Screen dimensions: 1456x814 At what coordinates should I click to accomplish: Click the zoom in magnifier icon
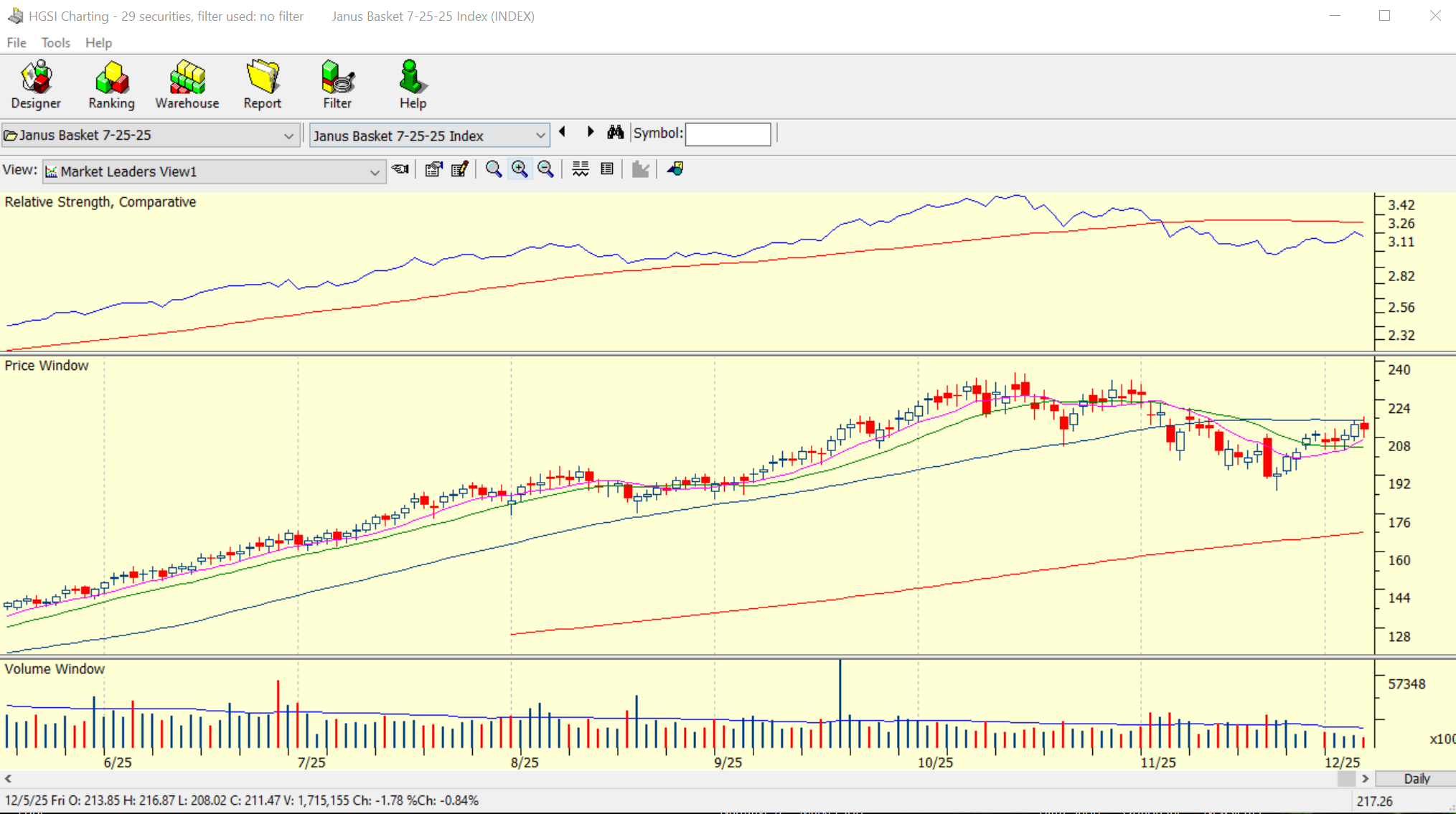pyautogui.click(x=520, y=169)
